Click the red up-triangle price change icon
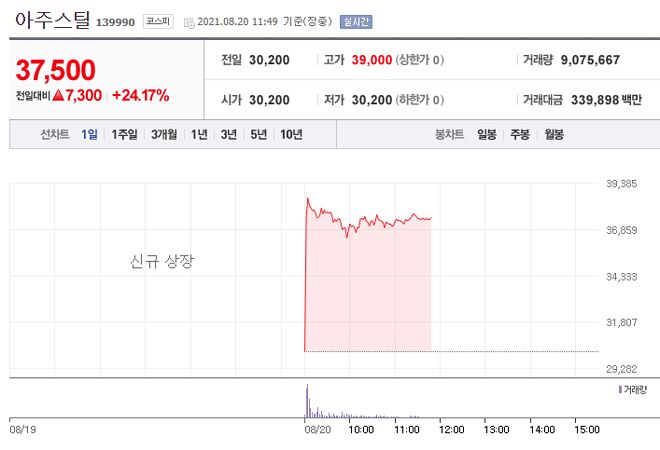The image size is (660, 450). click(58, 95)
